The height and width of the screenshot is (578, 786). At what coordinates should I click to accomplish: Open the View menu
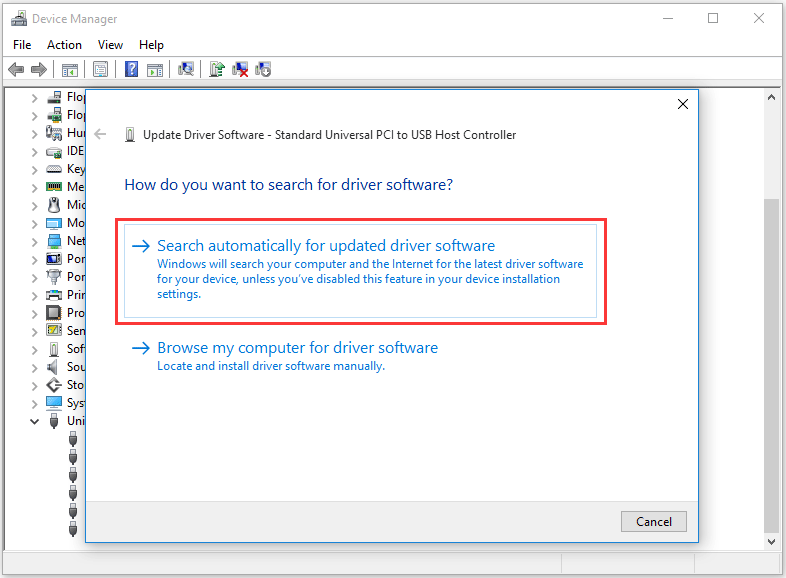pos(110,45)
